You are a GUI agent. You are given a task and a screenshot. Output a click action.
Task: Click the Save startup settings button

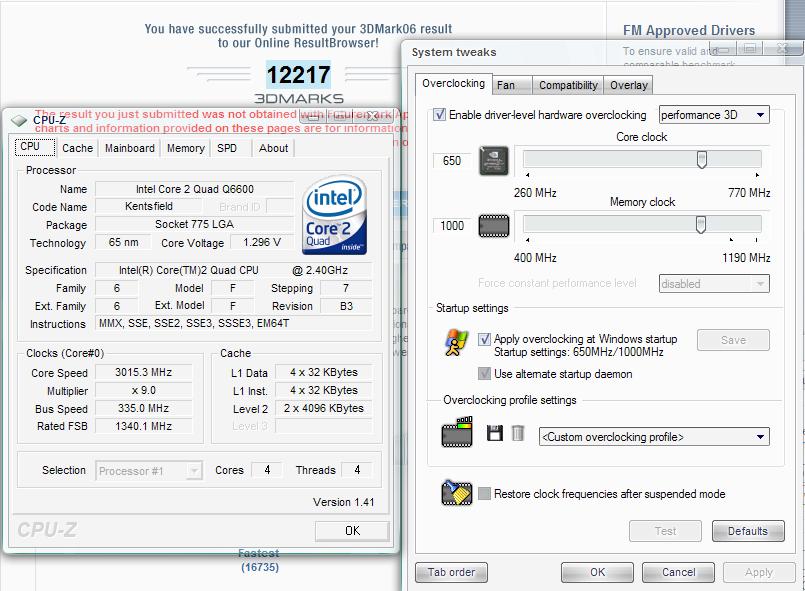(733, 340)
